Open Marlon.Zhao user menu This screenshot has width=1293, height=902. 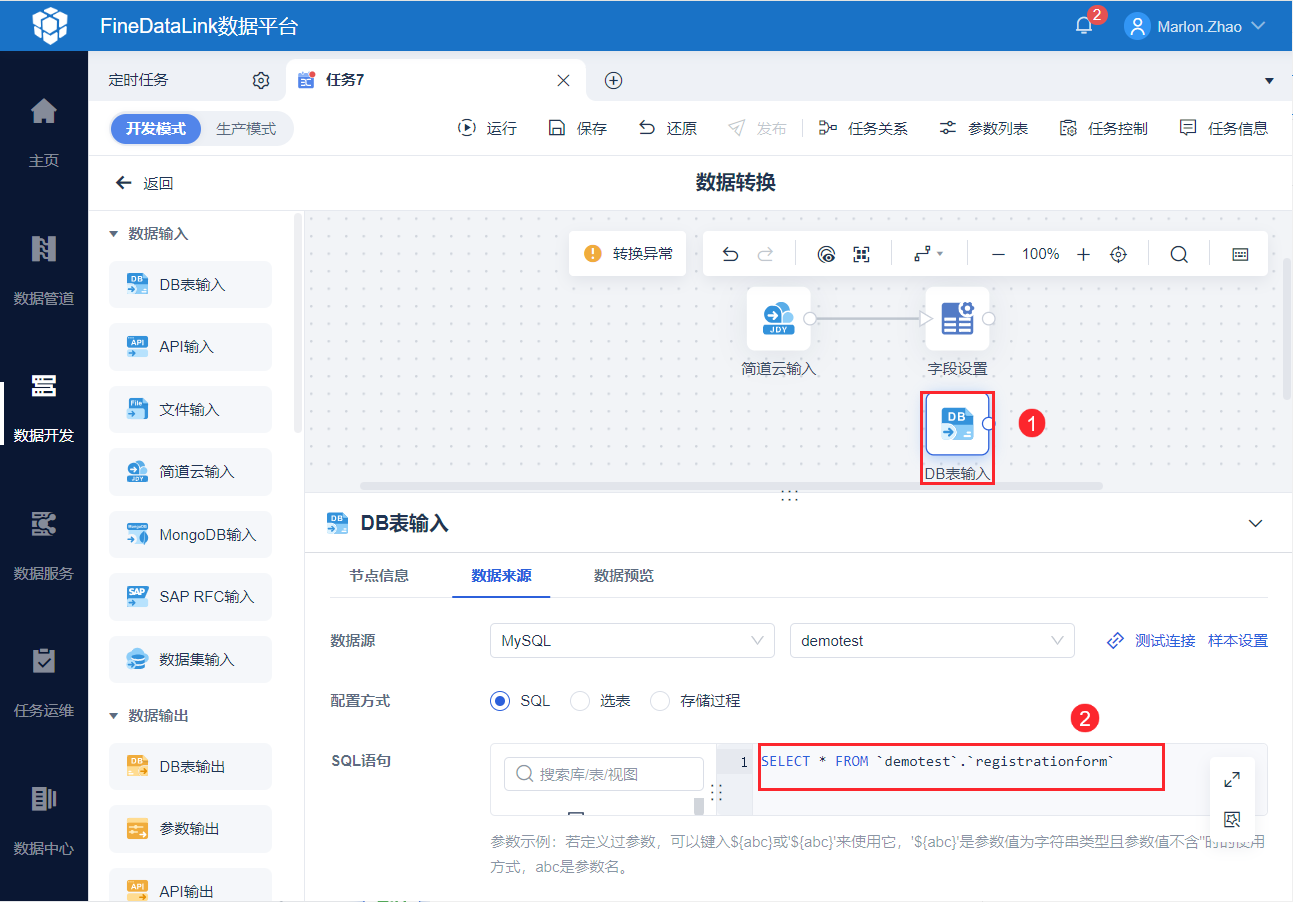[x=1196, y=26]
